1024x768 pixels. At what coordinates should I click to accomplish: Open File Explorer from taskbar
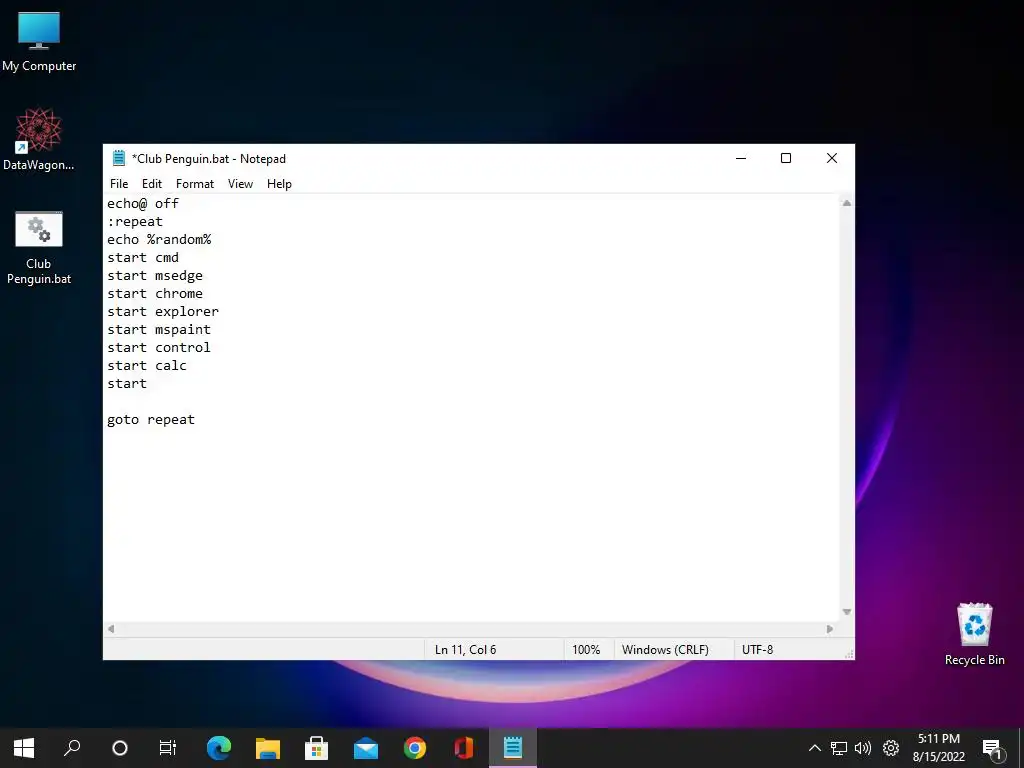[268, 748]
